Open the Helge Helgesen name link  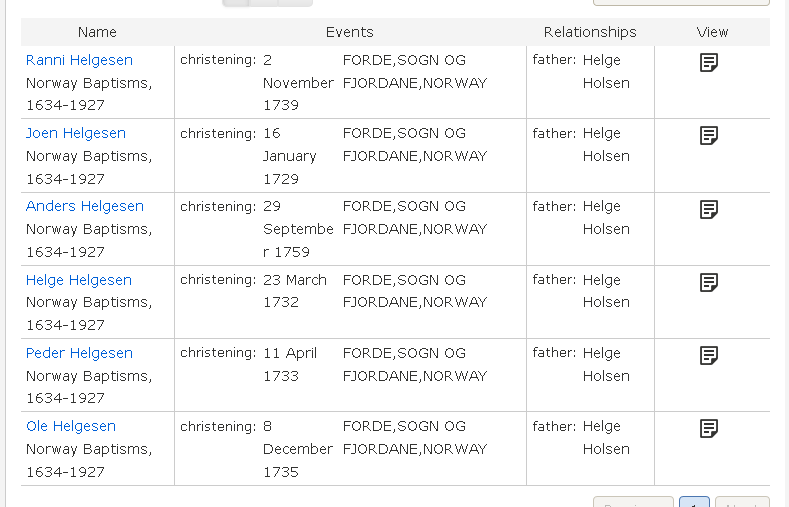pyautogui.click(x=79, y=280)
